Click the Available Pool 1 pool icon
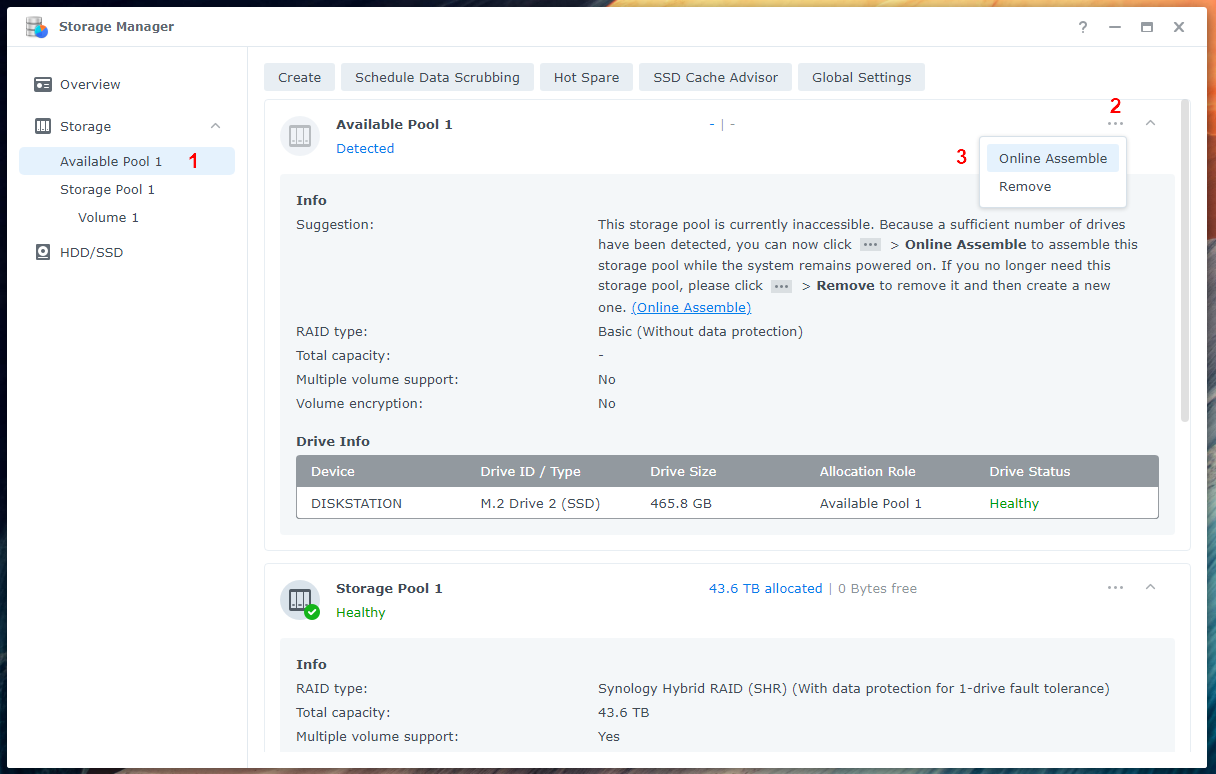Screen dimensions: 1216x774 click(300, 136)
